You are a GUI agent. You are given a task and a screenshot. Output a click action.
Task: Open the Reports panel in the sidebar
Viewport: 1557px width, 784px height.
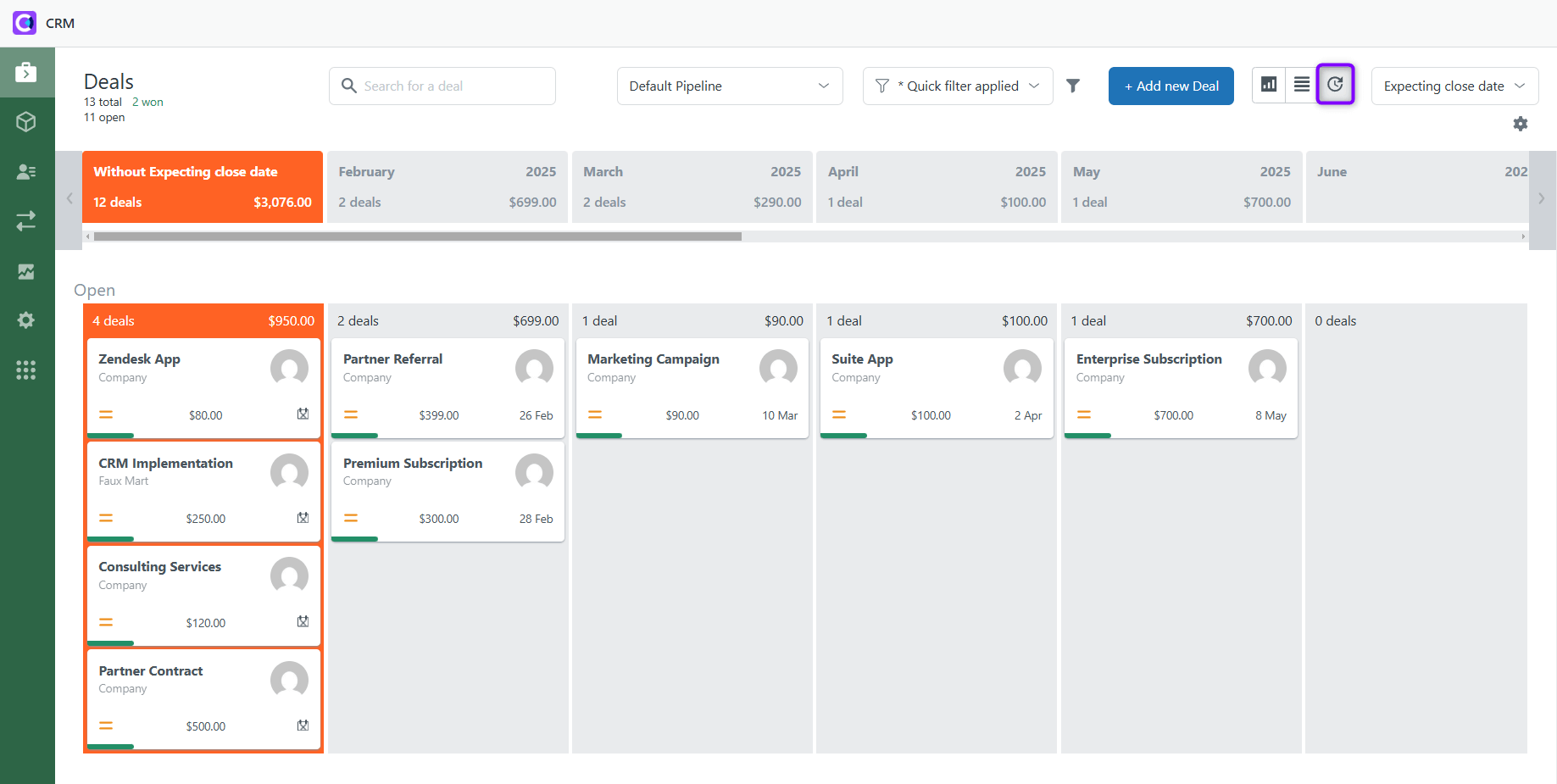click(x=26, y=271)
